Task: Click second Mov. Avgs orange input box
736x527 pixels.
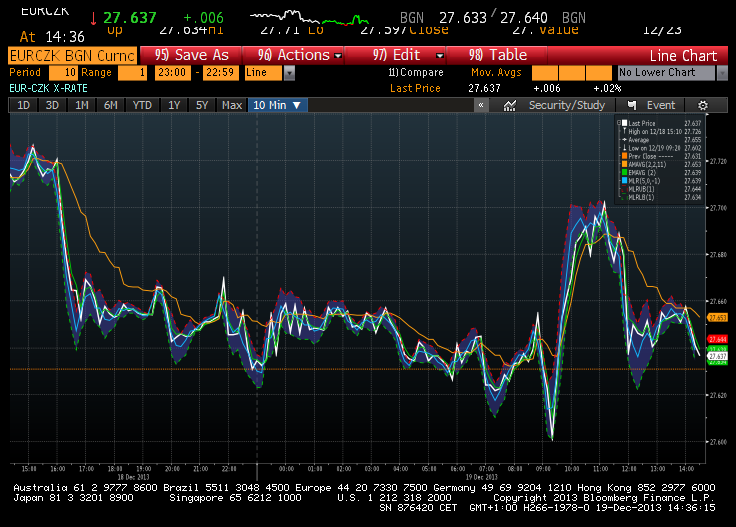Action: coord(572,73)
